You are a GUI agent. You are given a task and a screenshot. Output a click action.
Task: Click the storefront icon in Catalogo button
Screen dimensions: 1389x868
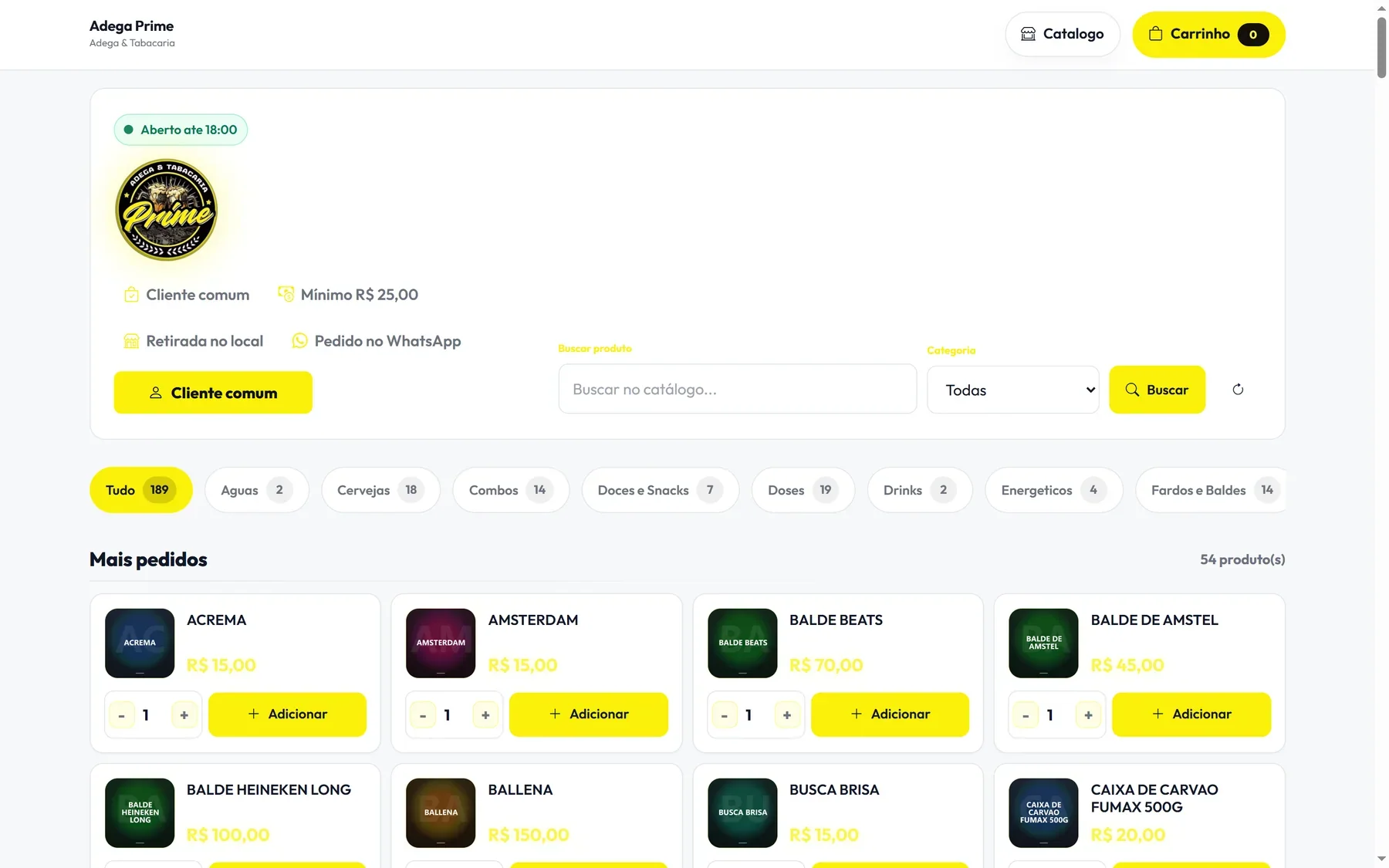click(x=1028, y=34)
